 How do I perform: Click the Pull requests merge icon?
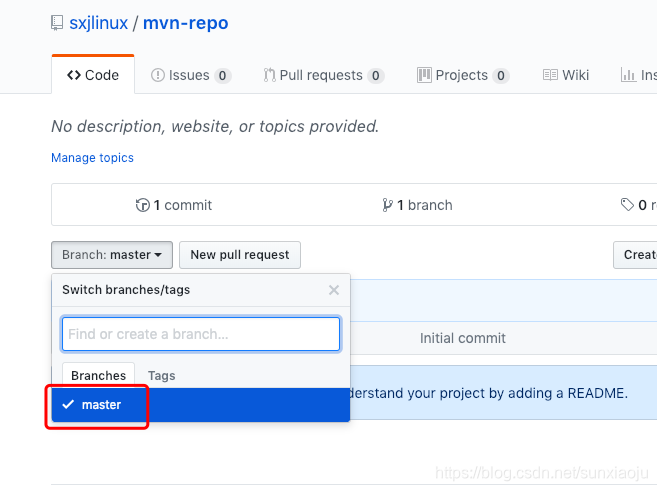pos(269,75)
